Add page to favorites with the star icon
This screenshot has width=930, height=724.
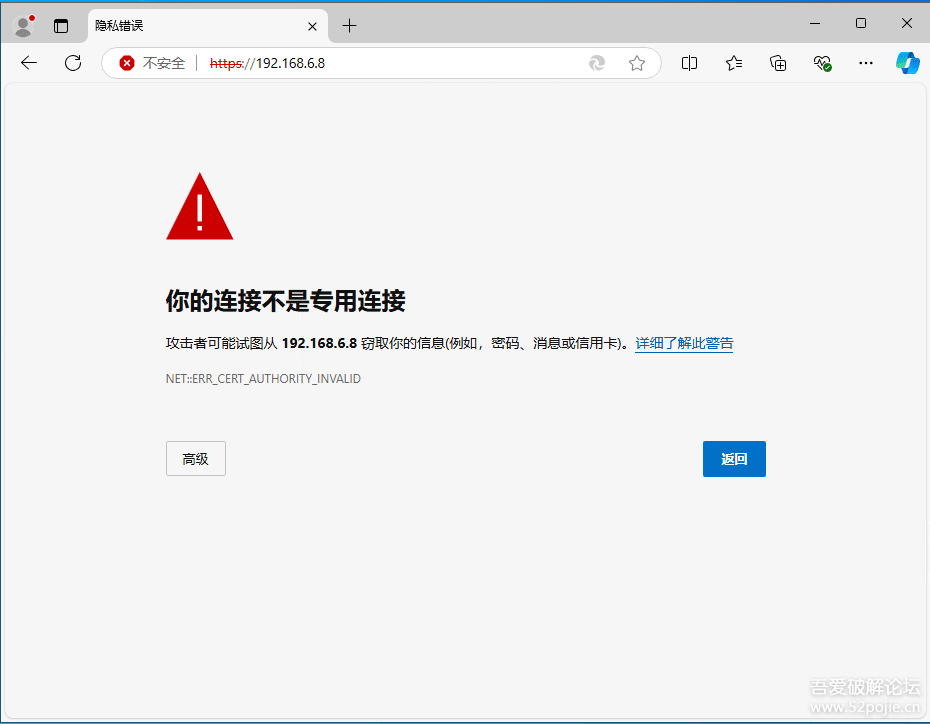(x=637, y=63)
